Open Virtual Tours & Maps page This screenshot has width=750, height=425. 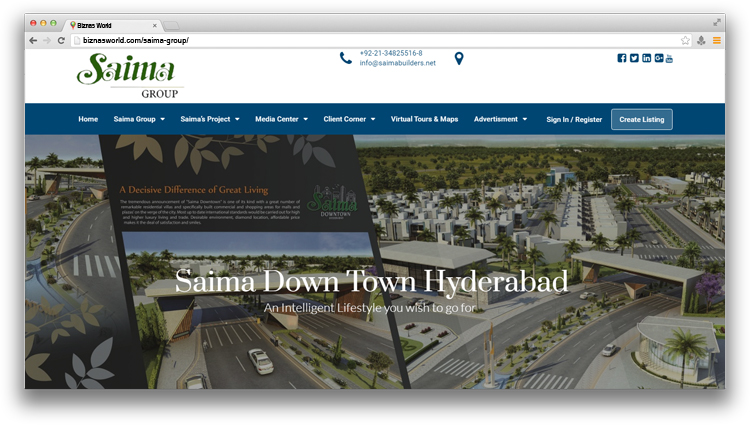coord(424,119)
